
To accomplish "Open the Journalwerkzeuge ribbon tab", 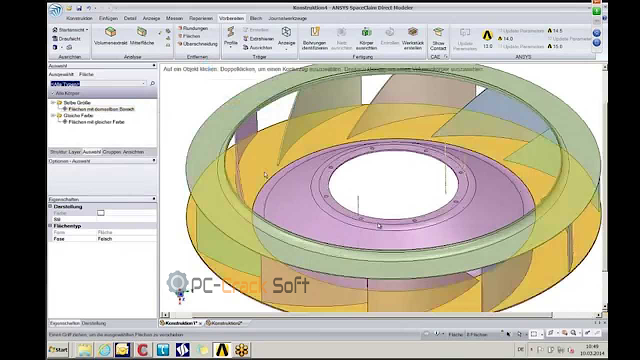I will (x=287, y=18).
